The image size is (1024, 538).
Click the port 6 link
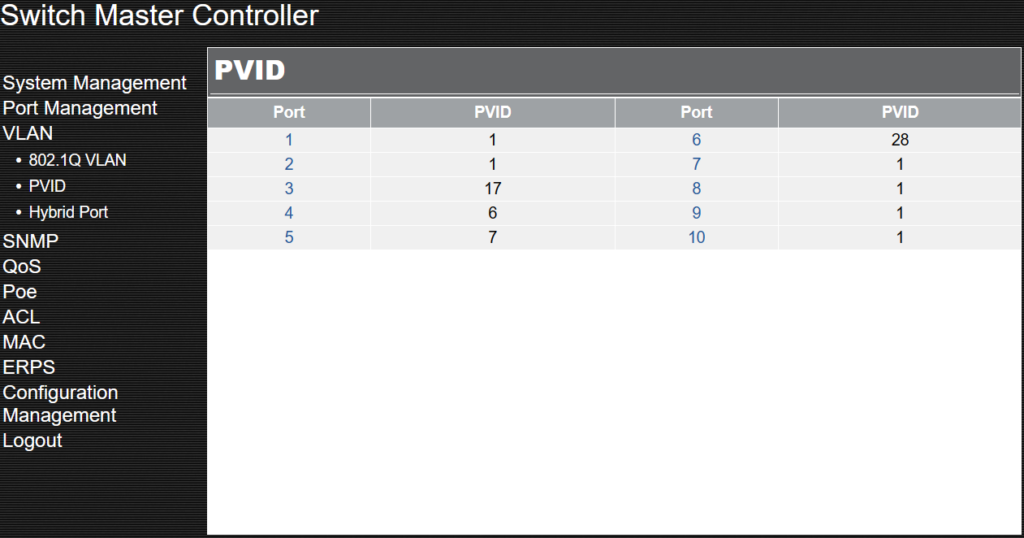(696, 140)
